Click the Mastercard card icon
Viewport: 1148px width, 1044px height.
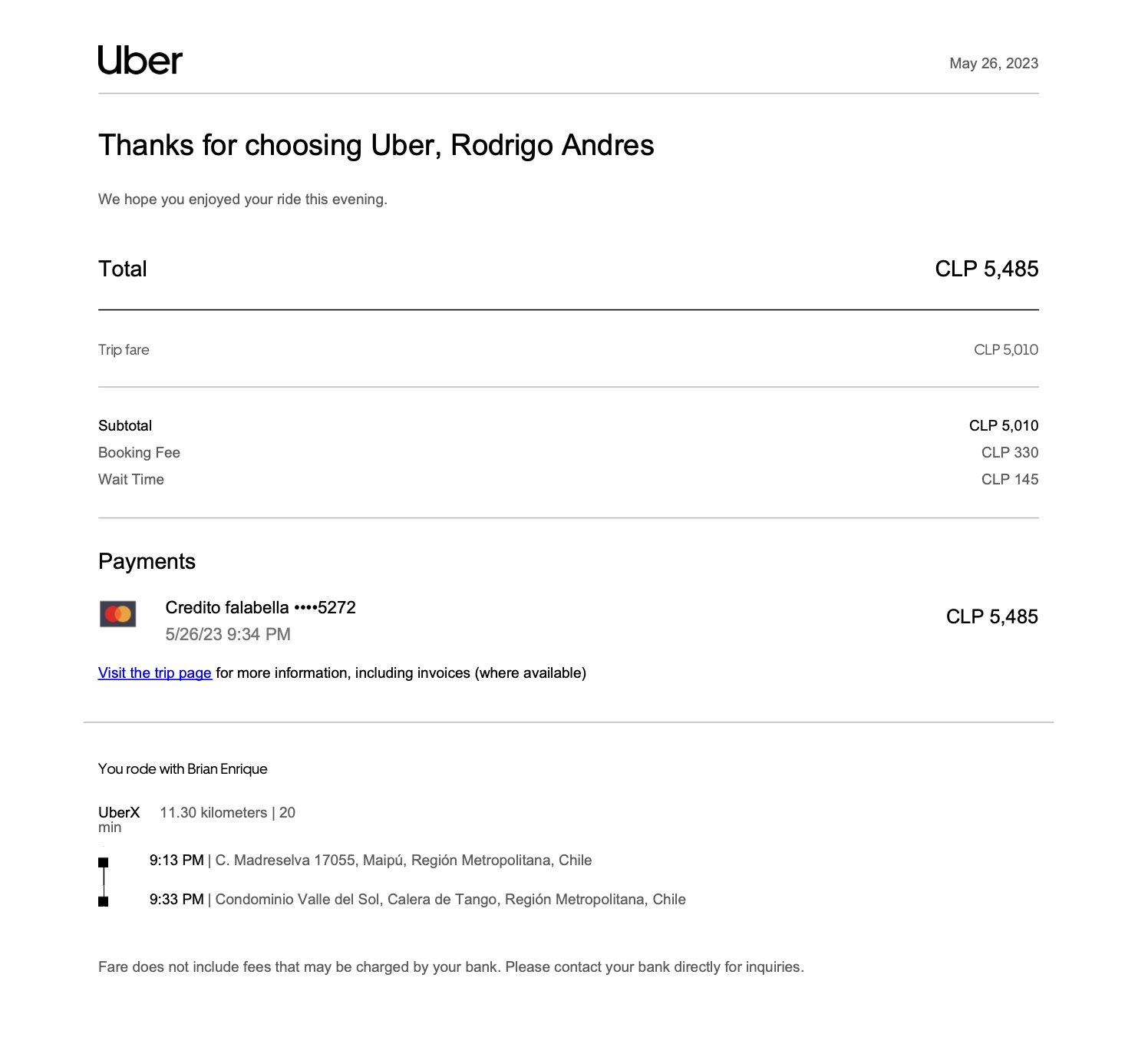click(118, 614)
